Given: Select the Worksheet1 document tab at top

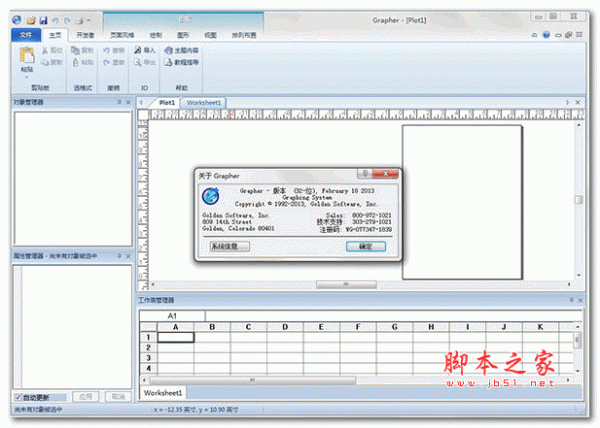Looking at the screenshot, I should pyautogui.click(x=204, y=103).
